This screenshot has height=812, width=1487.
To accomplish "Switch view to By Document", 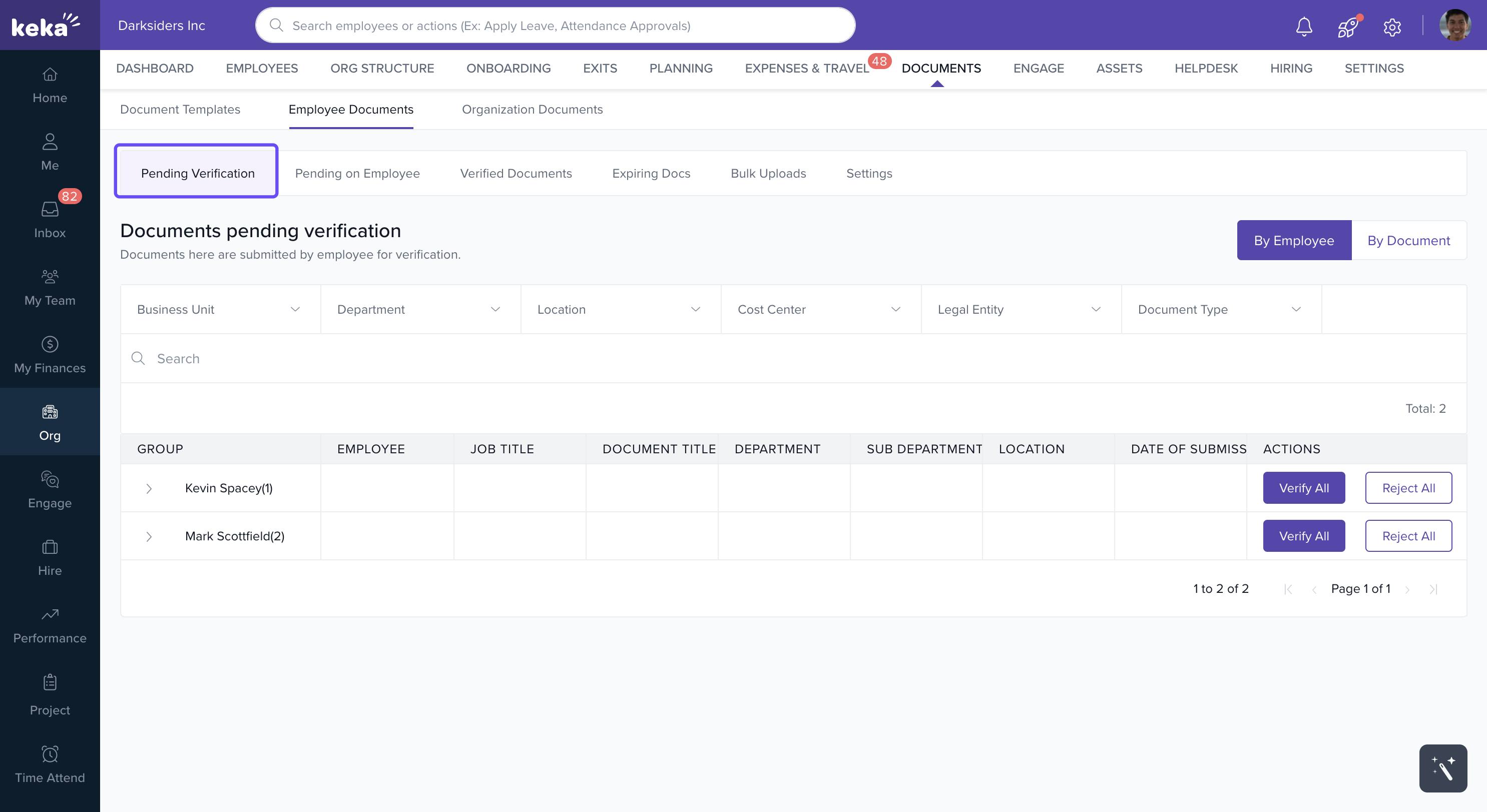I will coord(1408,240).
